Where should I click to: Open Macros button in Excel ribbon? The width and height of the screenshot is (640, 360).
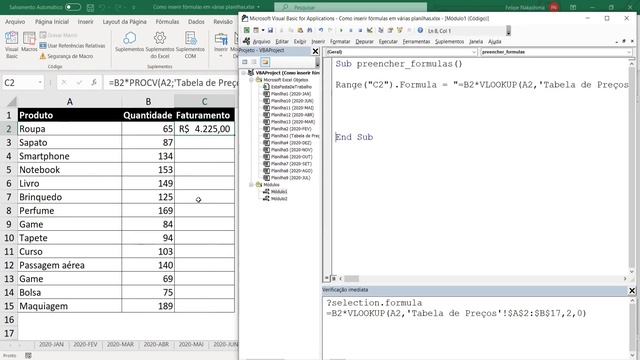[x=29, y=42]
